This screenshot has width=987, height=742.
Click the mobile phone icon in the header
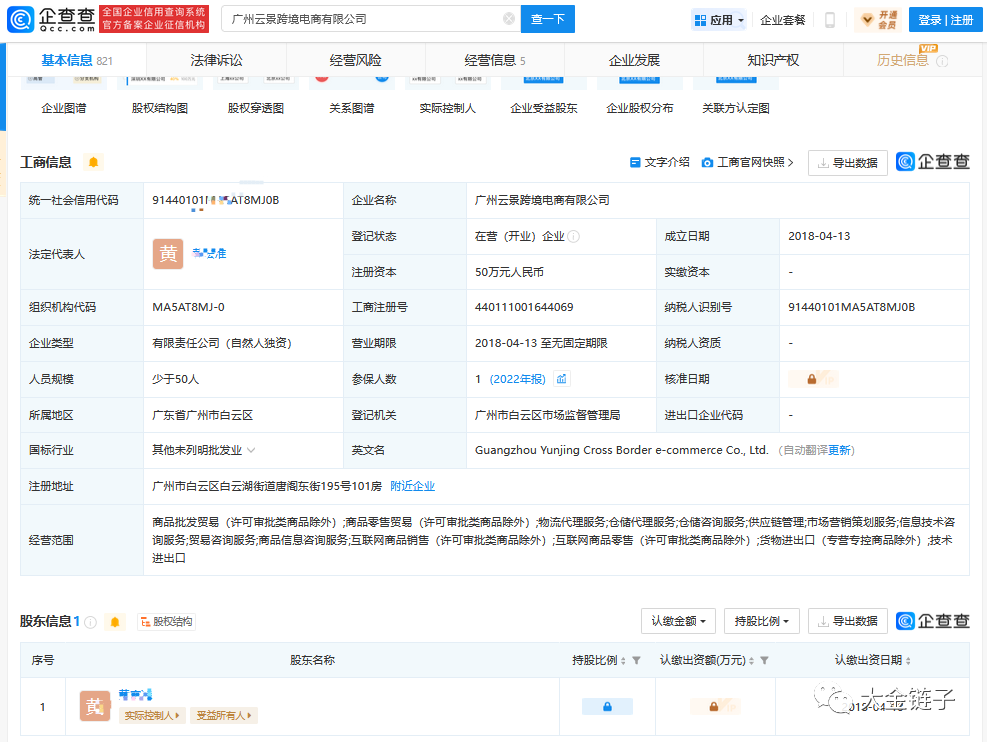[830, 19]
